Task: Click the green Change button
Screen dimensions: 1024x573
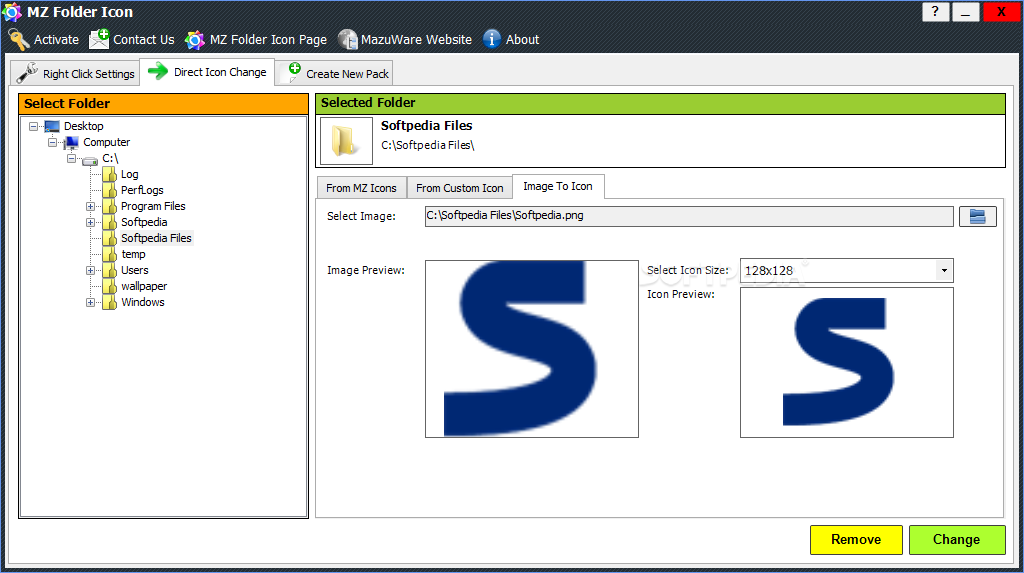Action: click(957, 540)
